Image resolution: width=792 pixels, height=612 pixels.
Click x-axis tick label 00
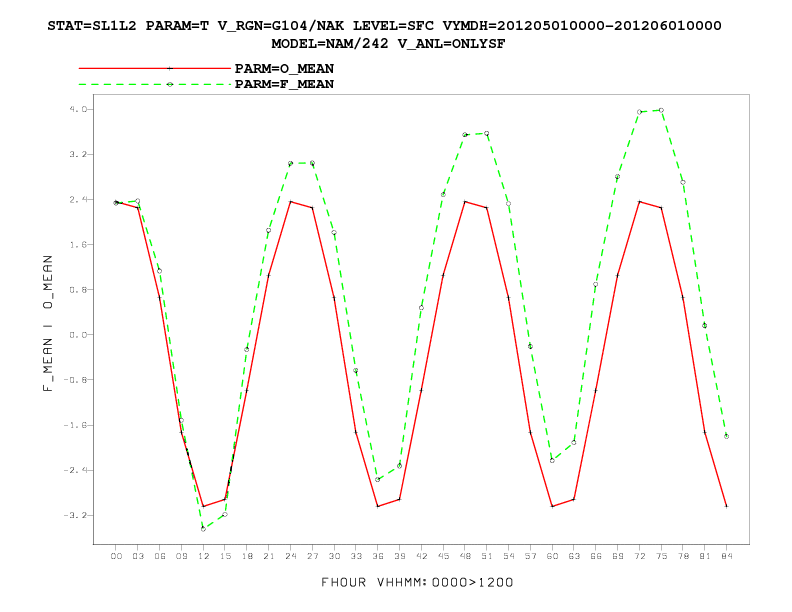pos(116,556)
